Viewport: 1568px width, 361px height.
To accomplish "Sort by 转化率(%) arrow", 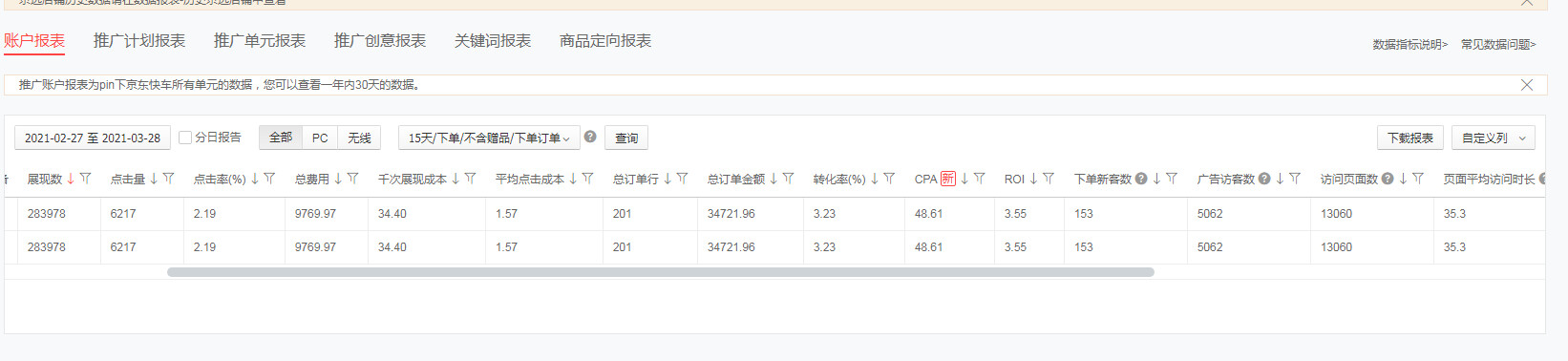I will [875, 179].
